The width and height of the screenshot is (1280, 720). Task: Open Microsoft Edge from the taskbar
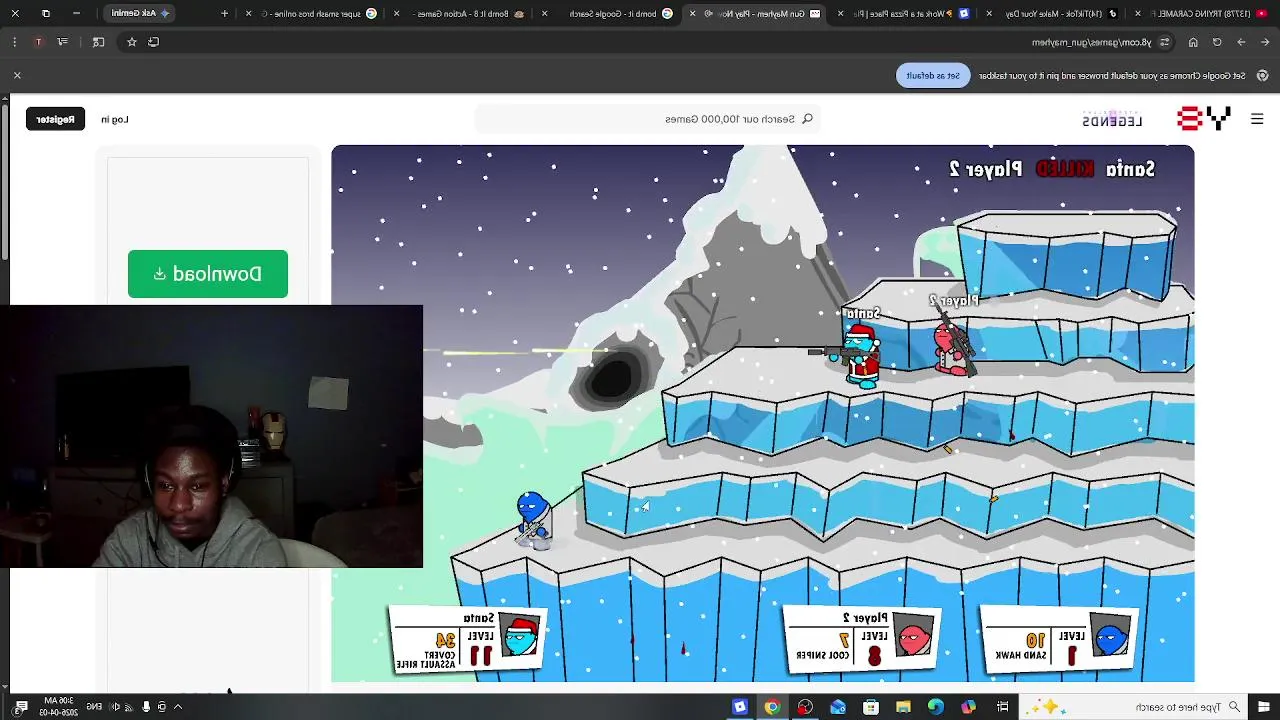(x=935, y=707)
